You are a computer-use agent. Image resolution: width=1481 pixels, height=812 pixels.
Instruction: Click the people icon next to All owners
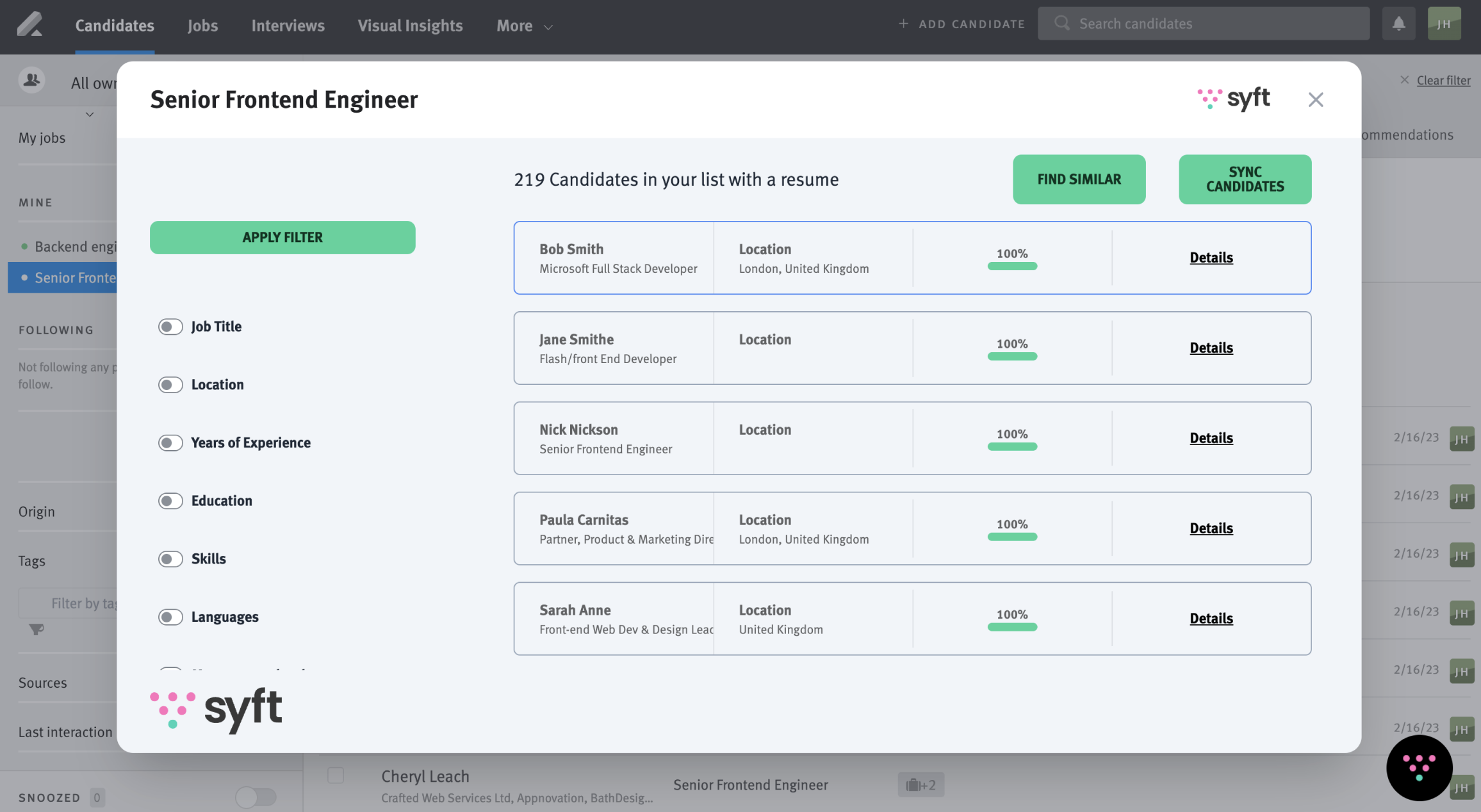pos(31,80)
